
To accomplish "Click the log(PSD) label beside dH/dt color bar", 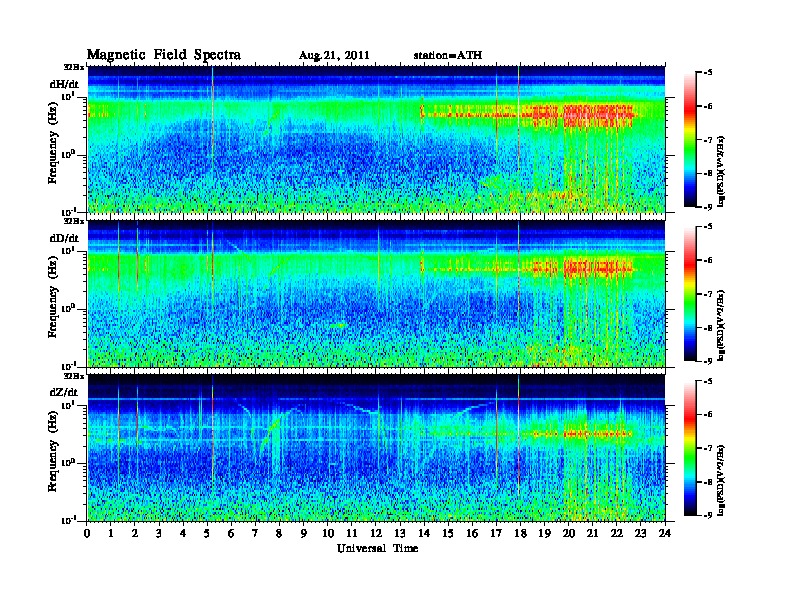I will (x=722, y=171).
